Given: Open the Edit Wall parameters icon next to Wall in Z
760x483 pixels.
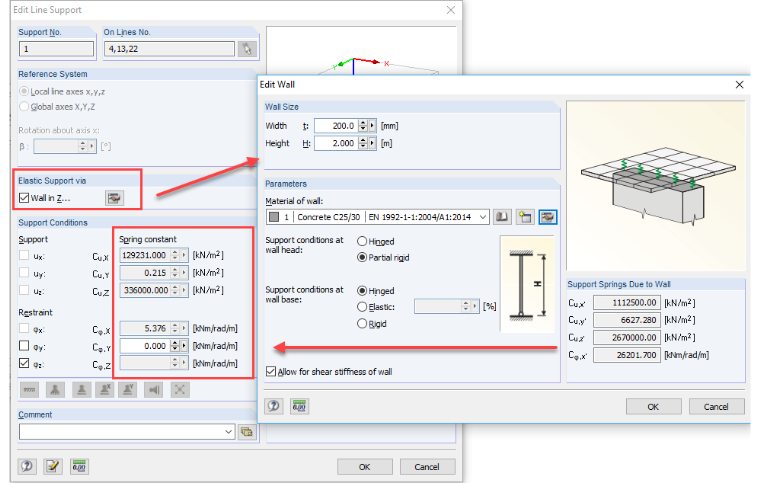Looking at the screenshot, I should pos(114,198).
